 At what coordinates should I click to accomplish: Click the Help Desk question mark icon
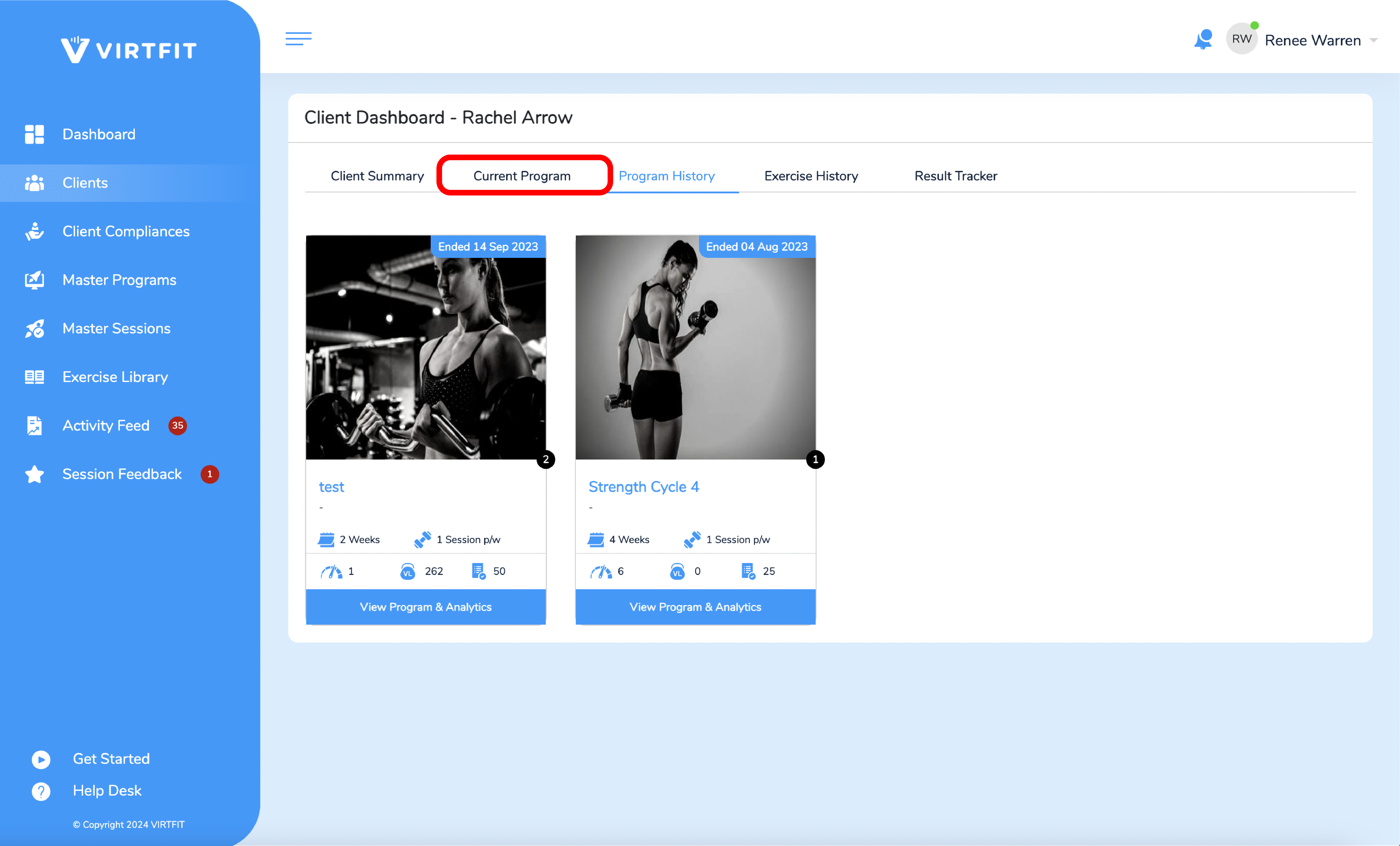41,791
